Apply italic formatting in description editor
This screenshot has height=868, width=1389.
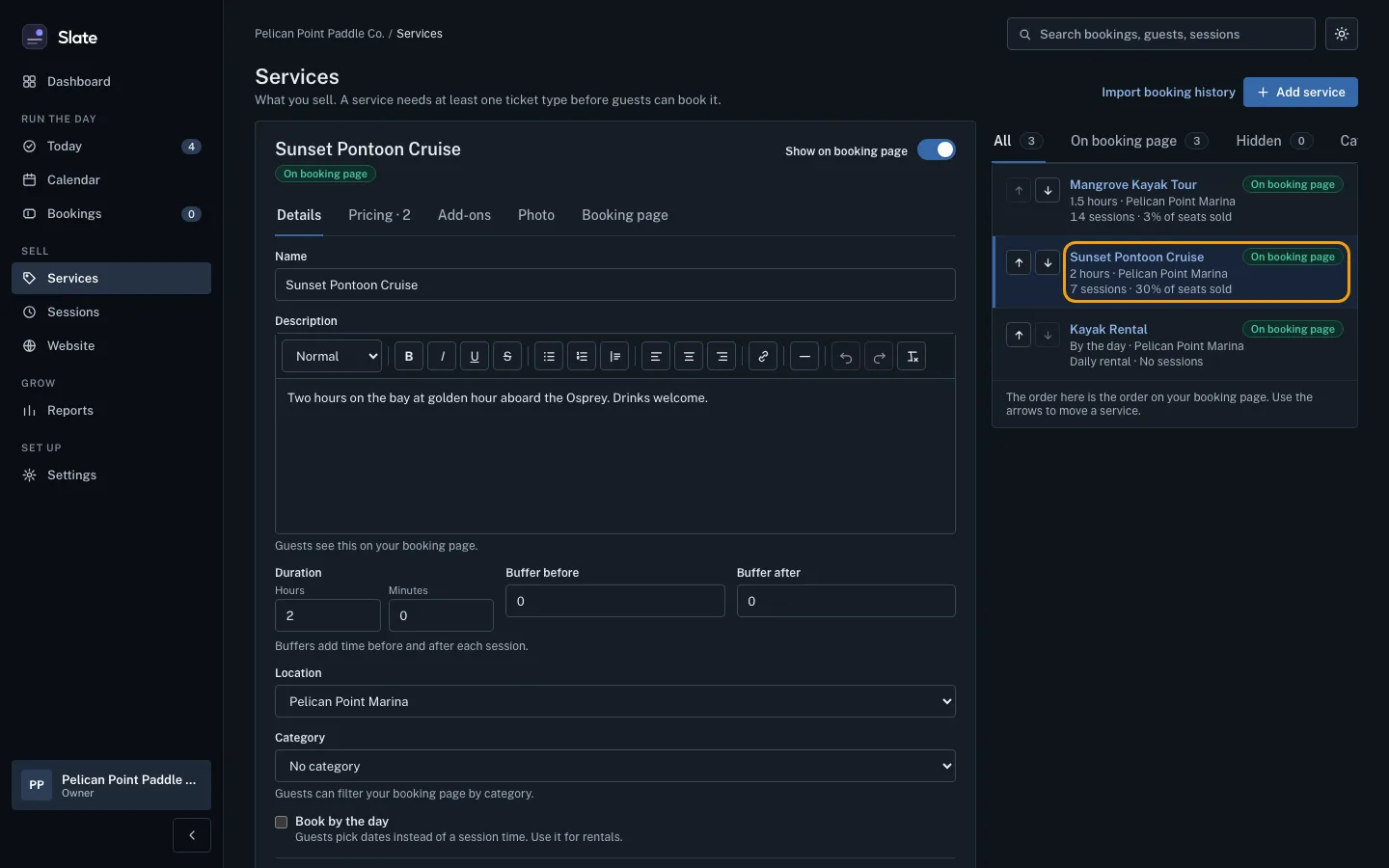tap(442, 357)
